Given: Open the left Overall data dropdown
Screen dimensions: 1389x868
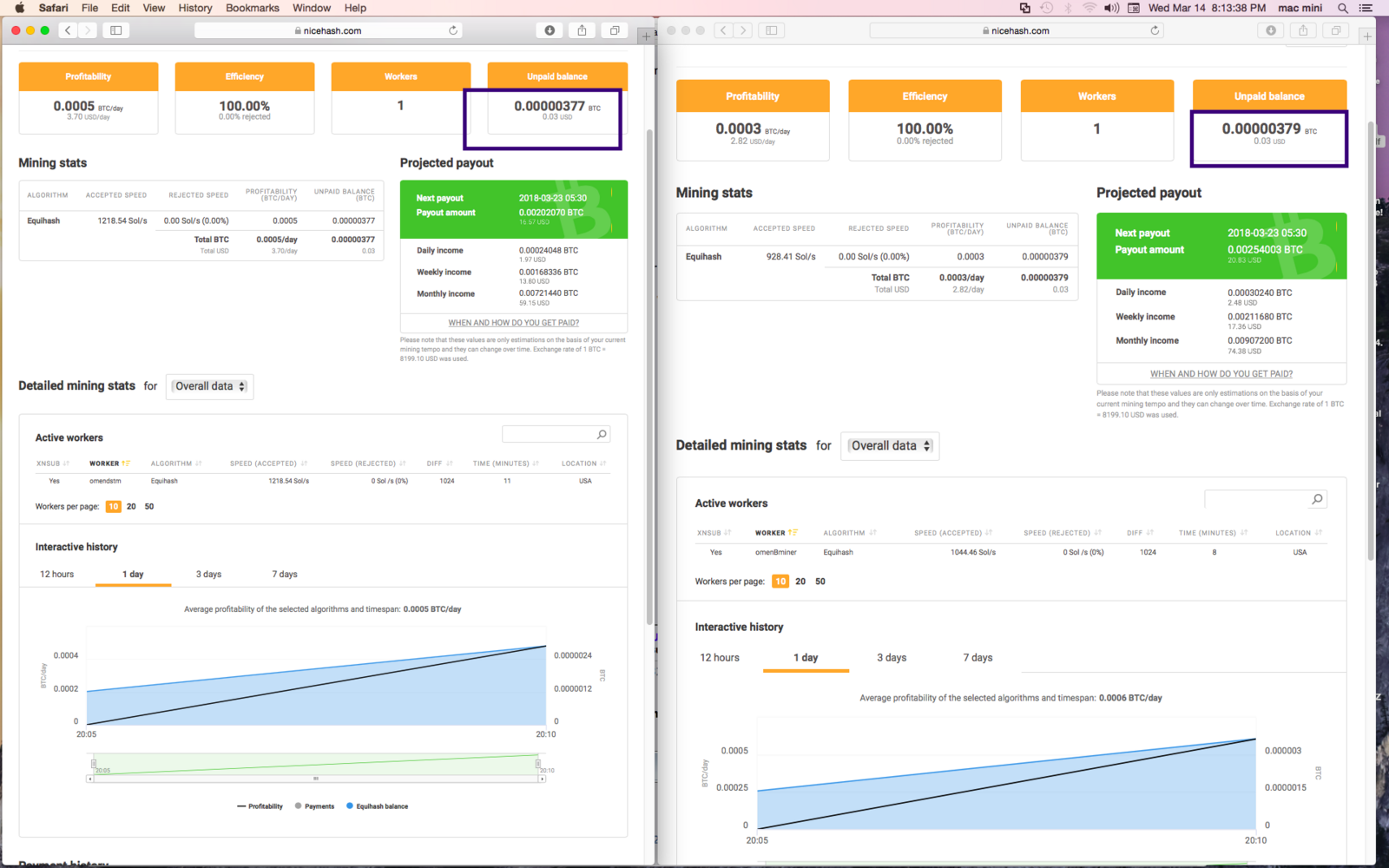Looking at the screenshot, I should [x=209, y=386].
